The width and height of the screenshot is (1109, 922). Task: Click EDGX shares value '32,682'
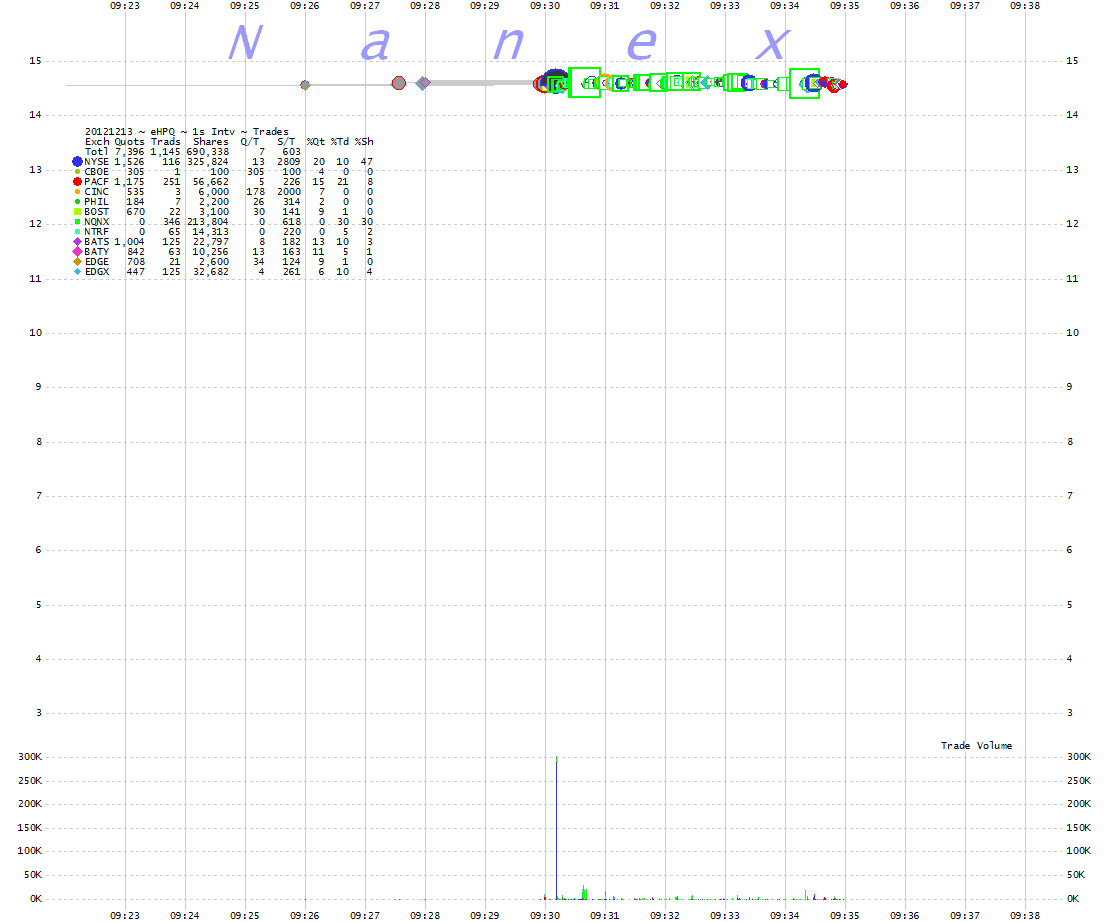[210, 272]
